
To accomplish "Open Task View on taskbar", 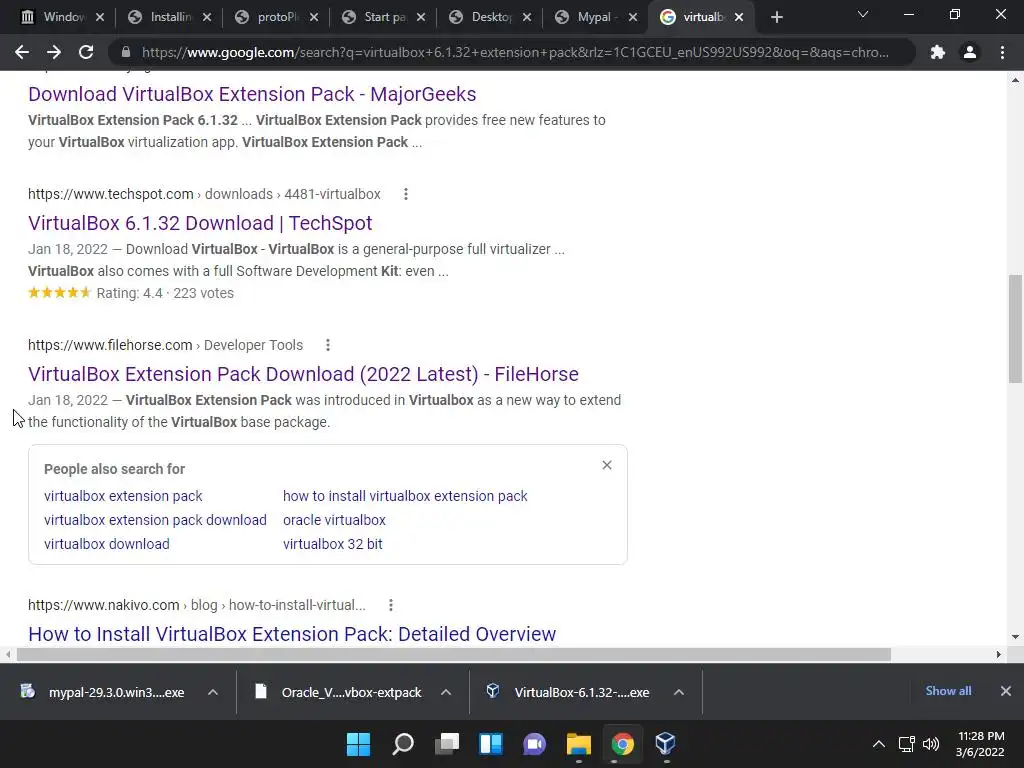I will coord(447,744).
